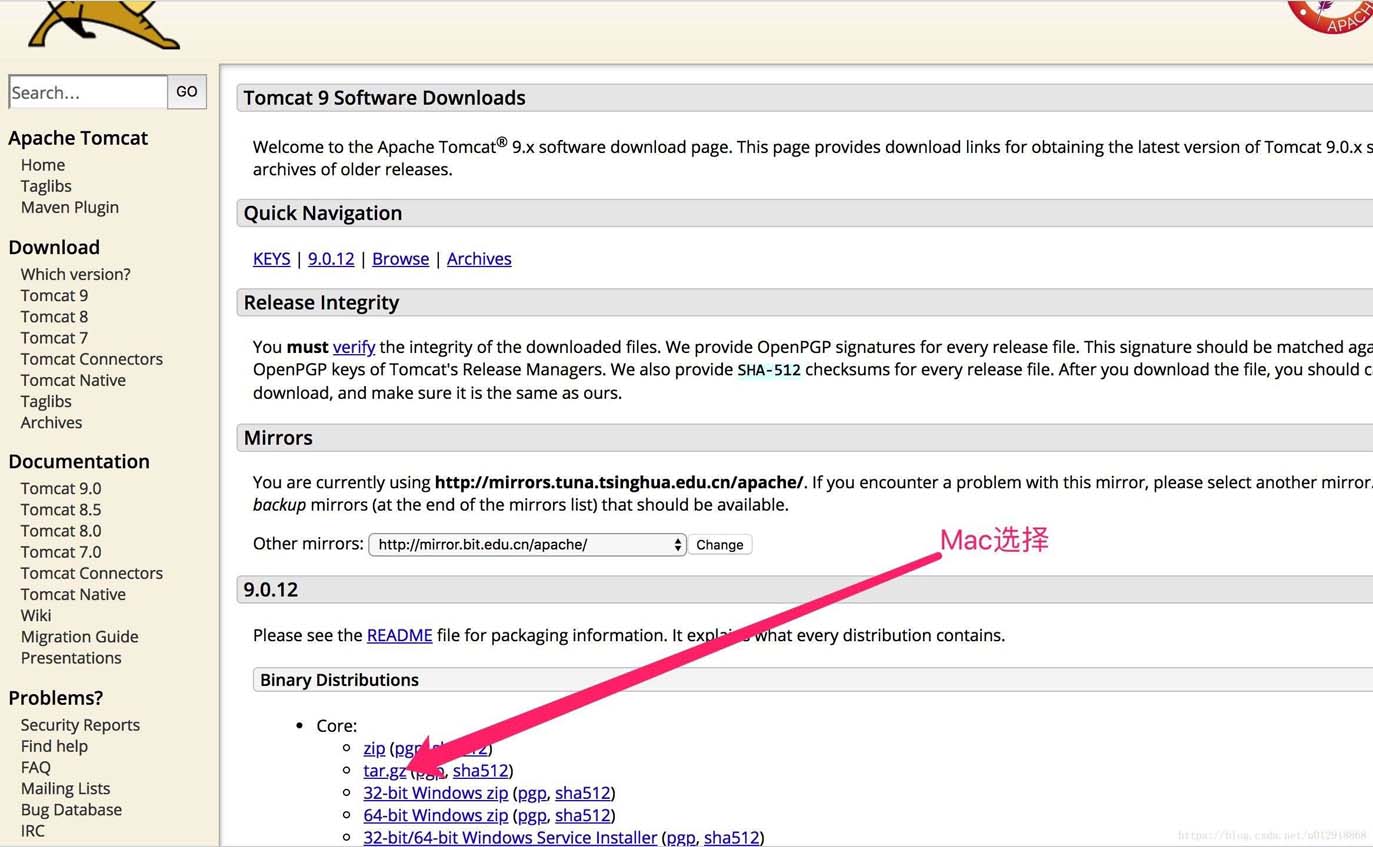Open the Other mirrors dropdown
The width and height of the screenshot is (1373, 847).
coord(527,545)
